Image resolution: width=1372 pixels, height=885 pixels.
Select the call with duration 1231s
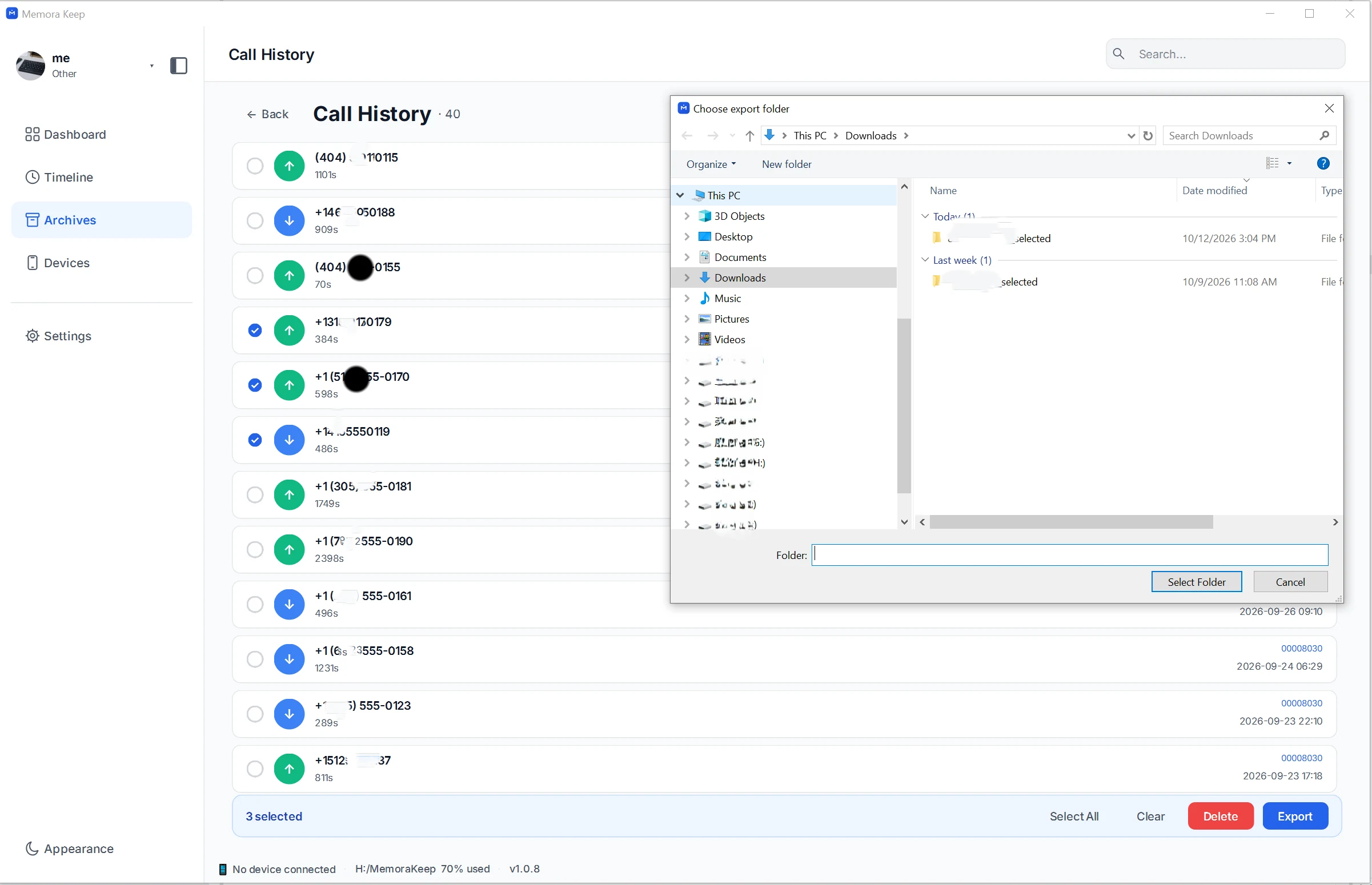click(255, 659)
